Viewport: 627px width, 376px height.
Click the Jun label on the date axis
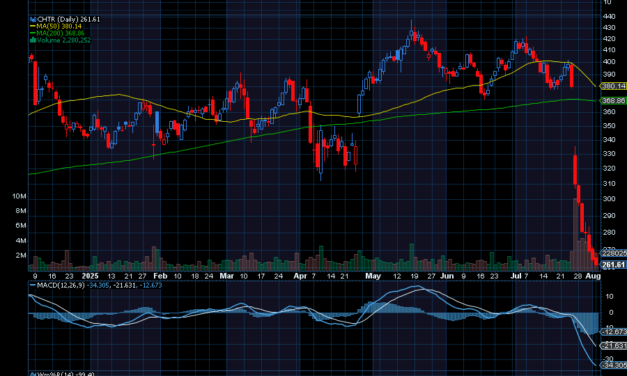[x=447, y=276]
